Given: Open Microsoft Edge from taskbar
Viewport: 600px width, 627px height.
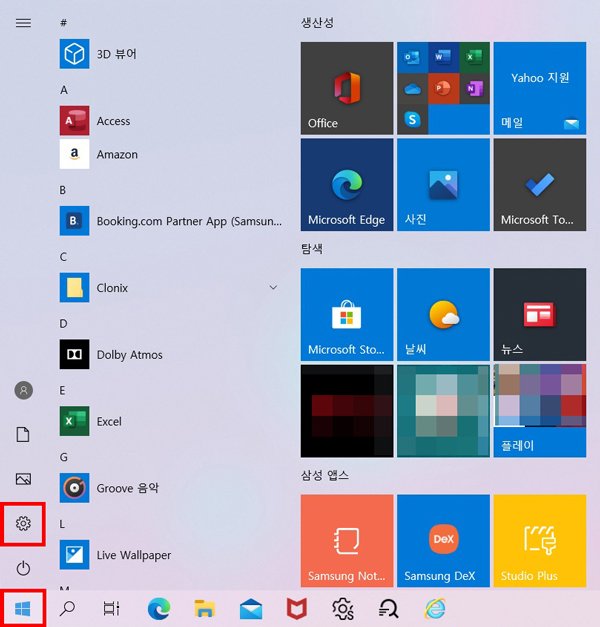Looking at the screenshot, I should [x=159, y=609].
